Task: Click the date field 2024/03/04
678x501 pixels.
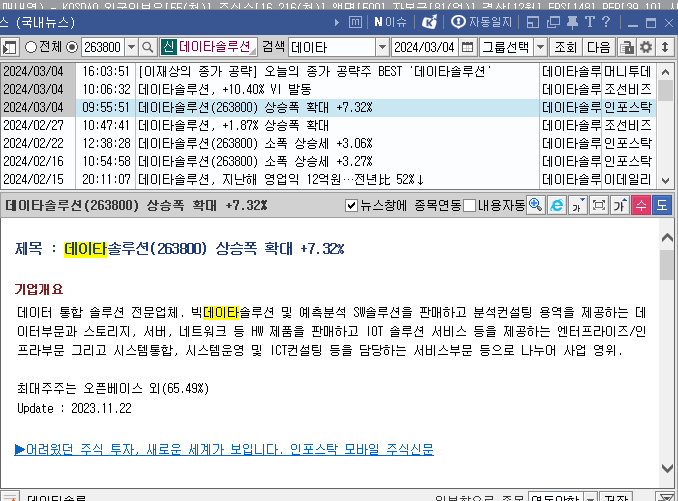Action: pos(425,47)
